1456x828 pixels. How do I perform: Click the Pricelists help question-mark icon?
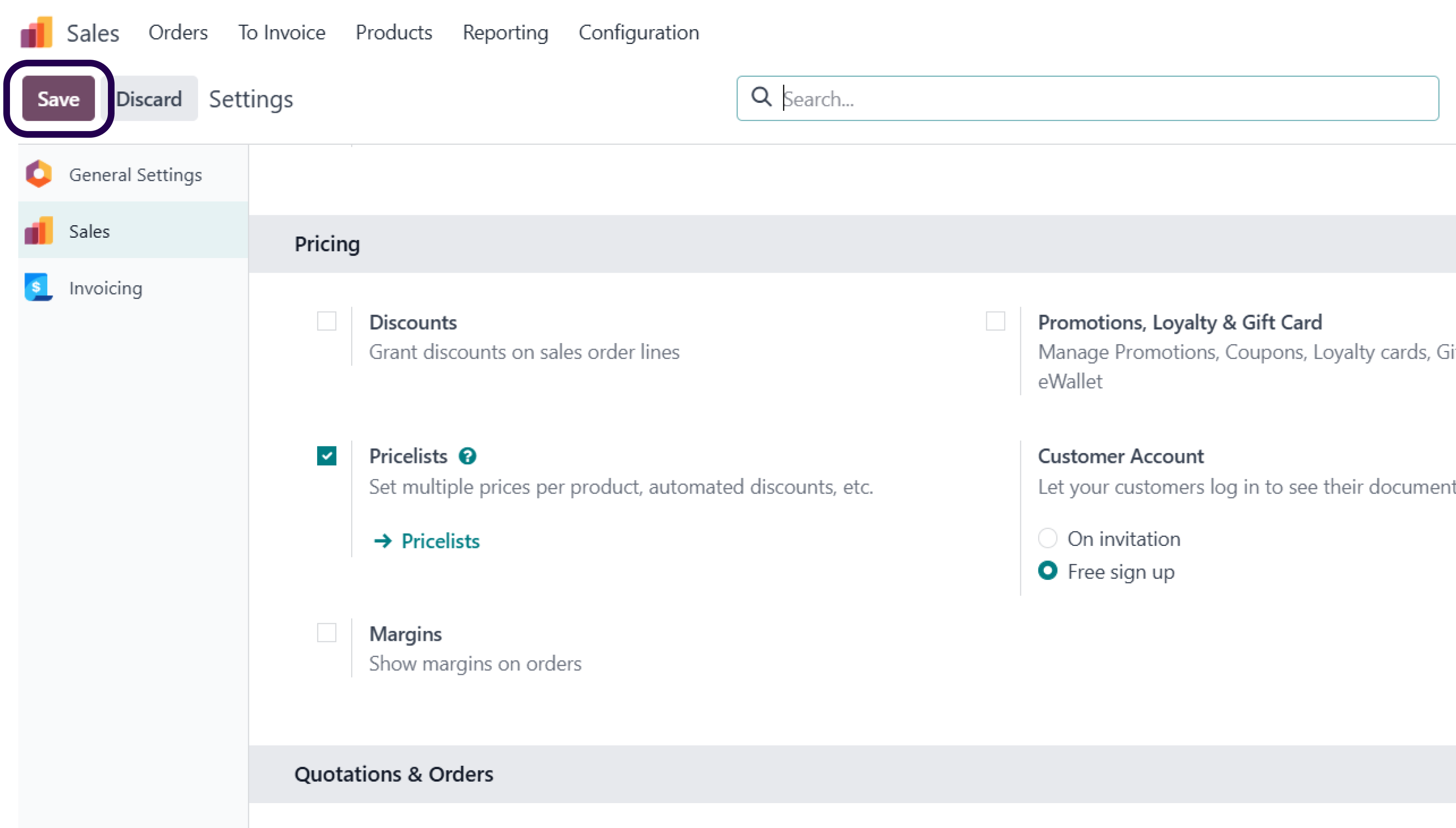point(468,456)
